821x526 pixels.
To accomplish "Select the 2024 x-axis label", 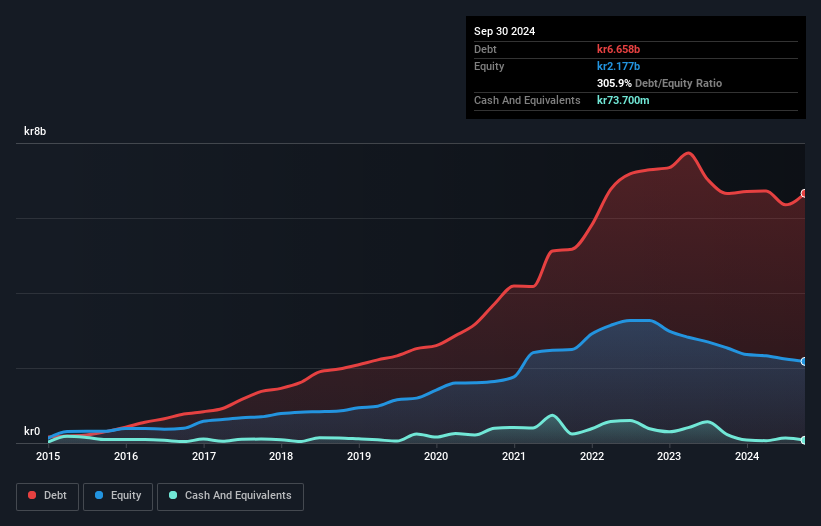I will (747, 456).
